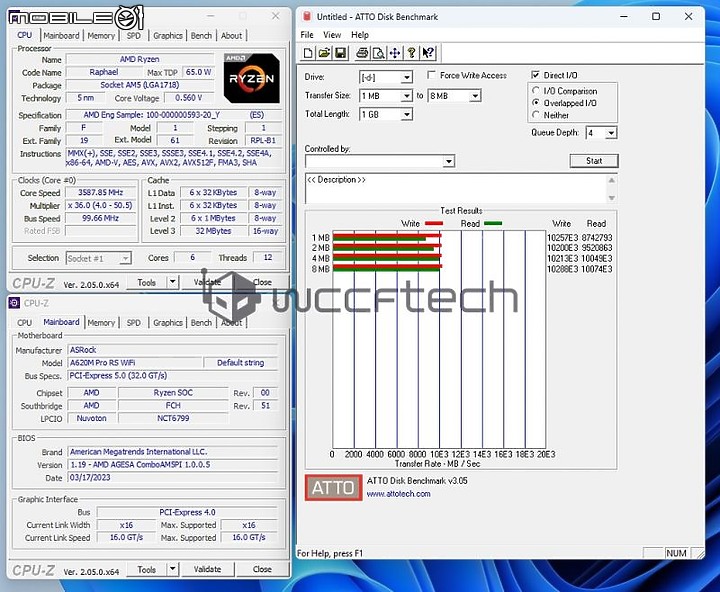Click the AMD Ryzen logo in CPU-Z

pos(252,78)
